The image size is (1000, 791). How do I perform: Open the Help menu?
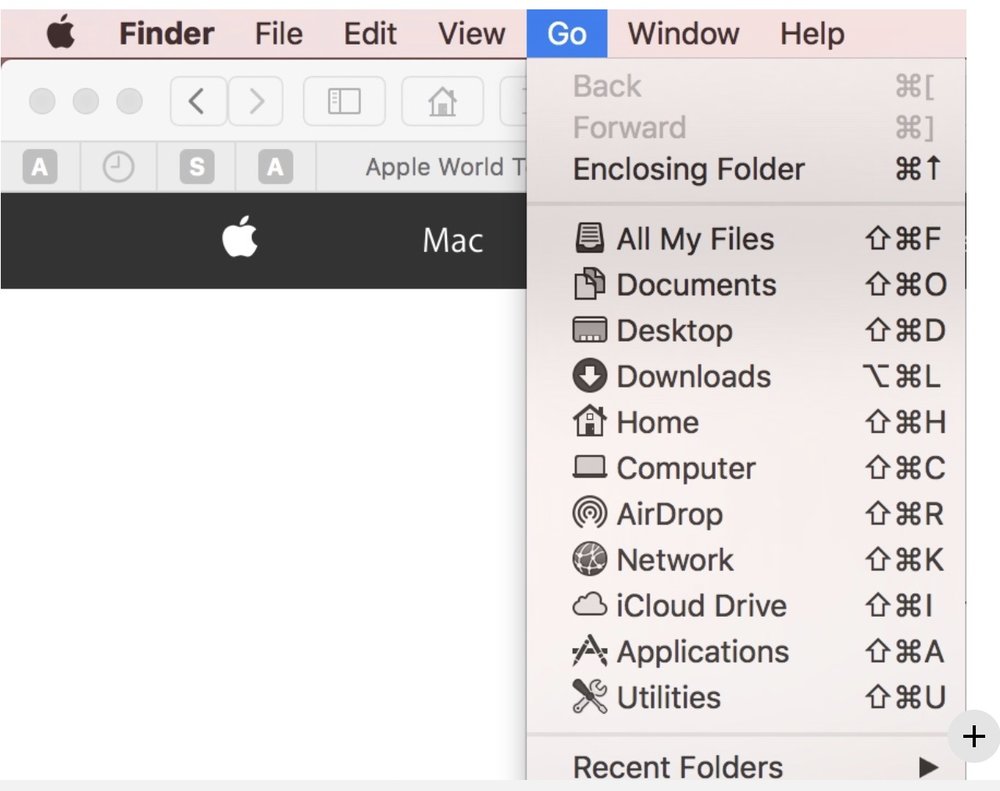[812, 33]
